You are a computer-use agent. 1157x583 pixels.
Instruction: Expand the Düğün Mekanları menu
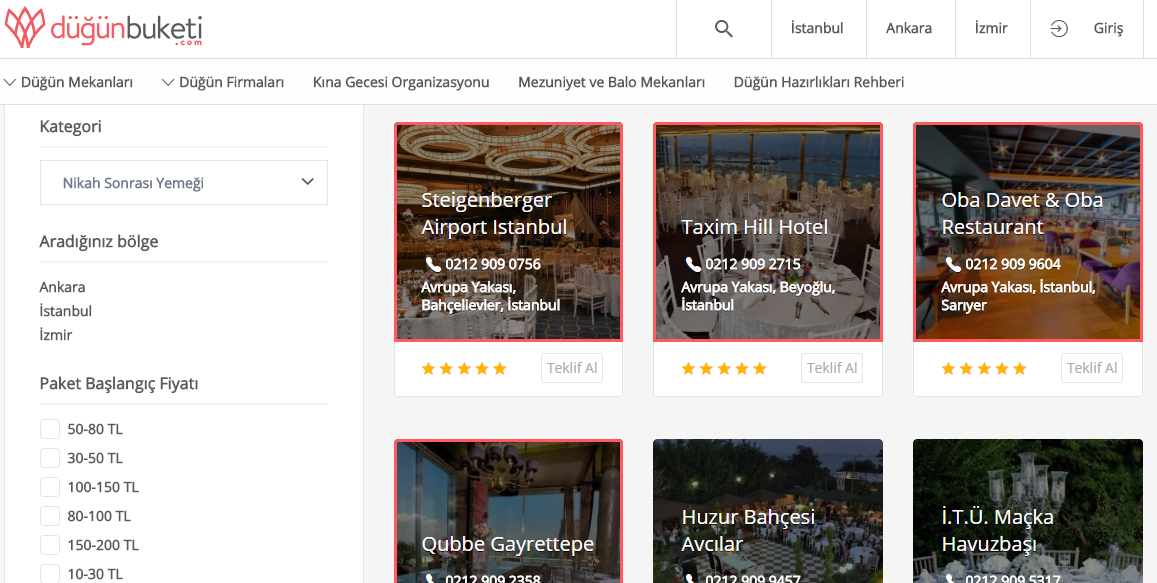click(x=69, y=82)
